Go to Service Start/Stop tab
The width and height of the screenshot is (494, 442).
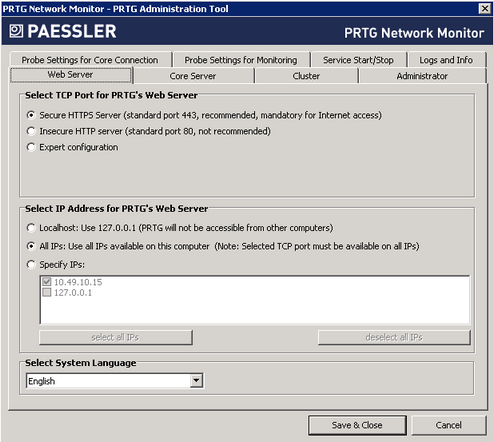click(358, 60)
